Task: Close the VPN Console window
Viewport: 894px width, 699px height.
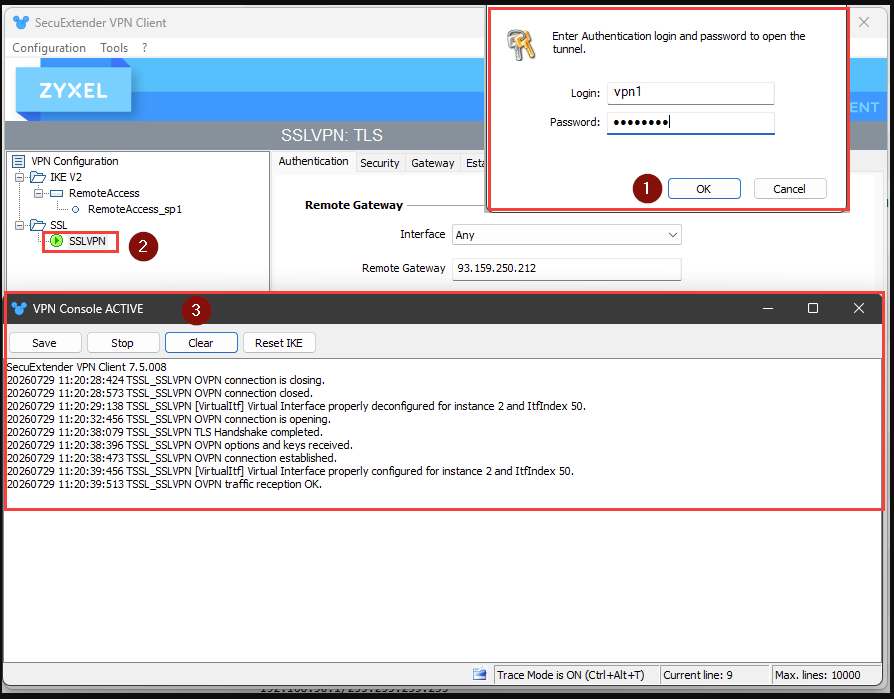Action: coord(859,308)
